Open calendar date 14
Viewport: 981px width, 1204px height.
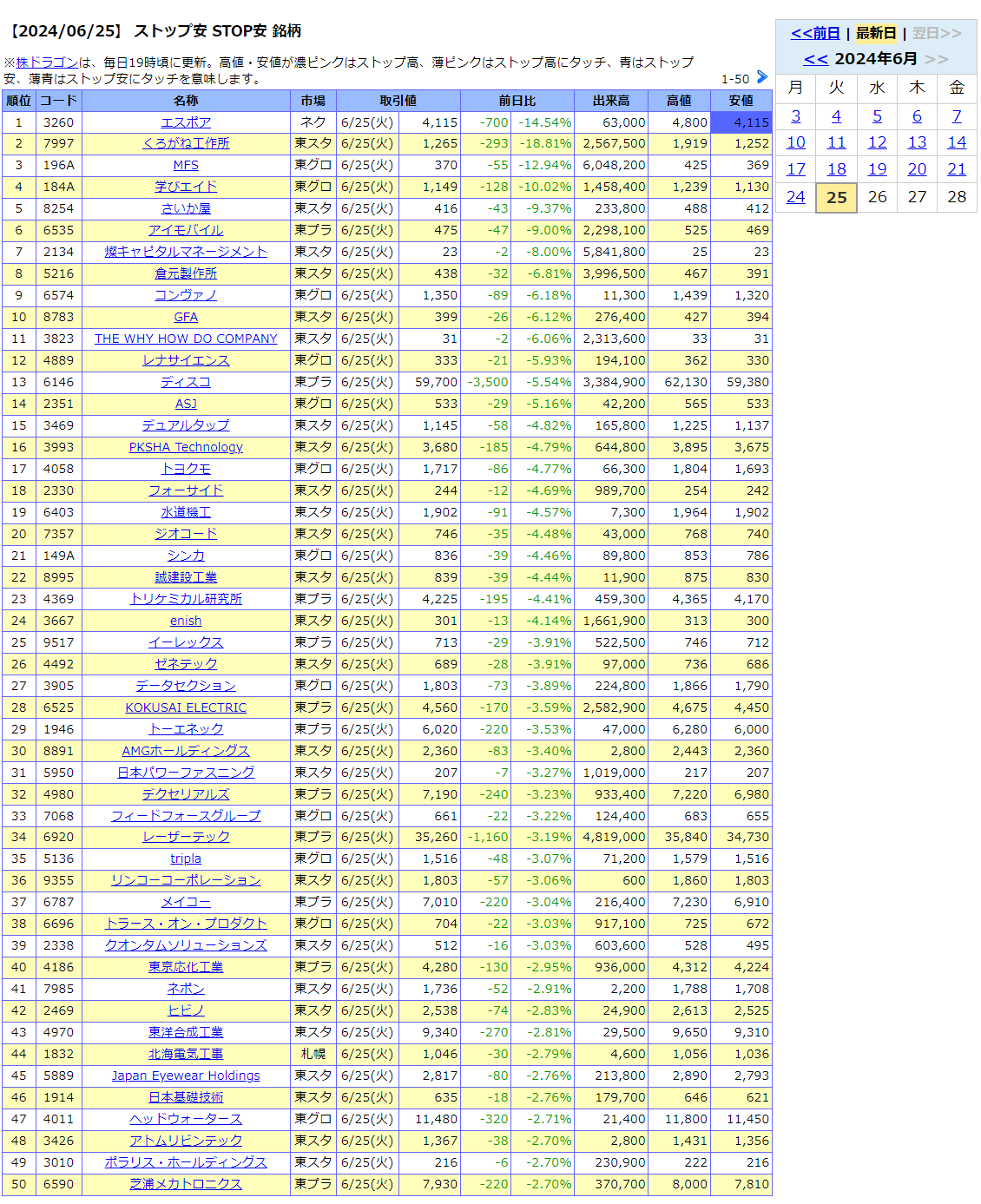click(x=957, y=142)
